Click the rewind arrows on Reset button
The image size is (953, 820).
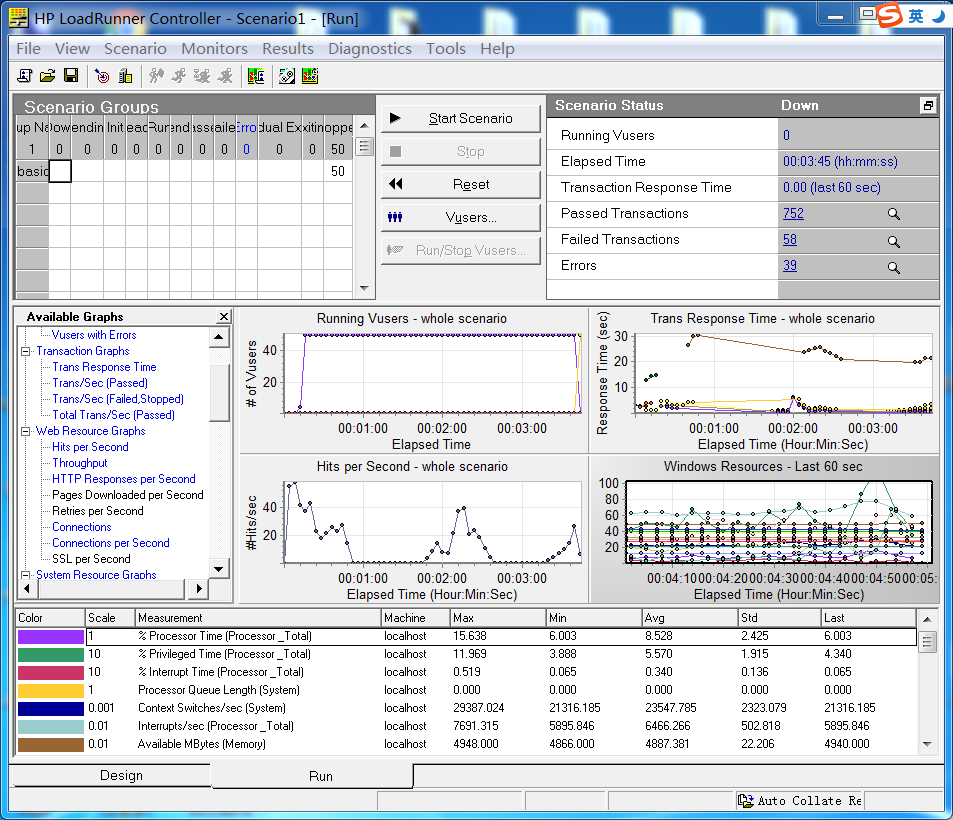tap(396, 184)
